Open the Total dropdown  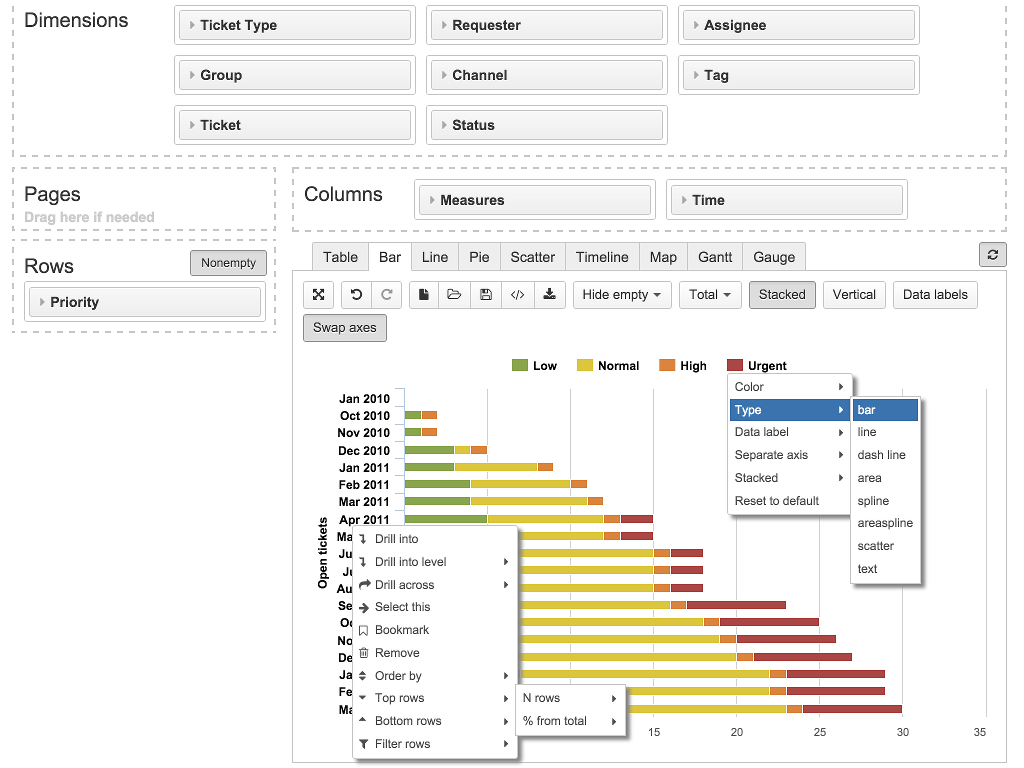click(x=709, y=295)
